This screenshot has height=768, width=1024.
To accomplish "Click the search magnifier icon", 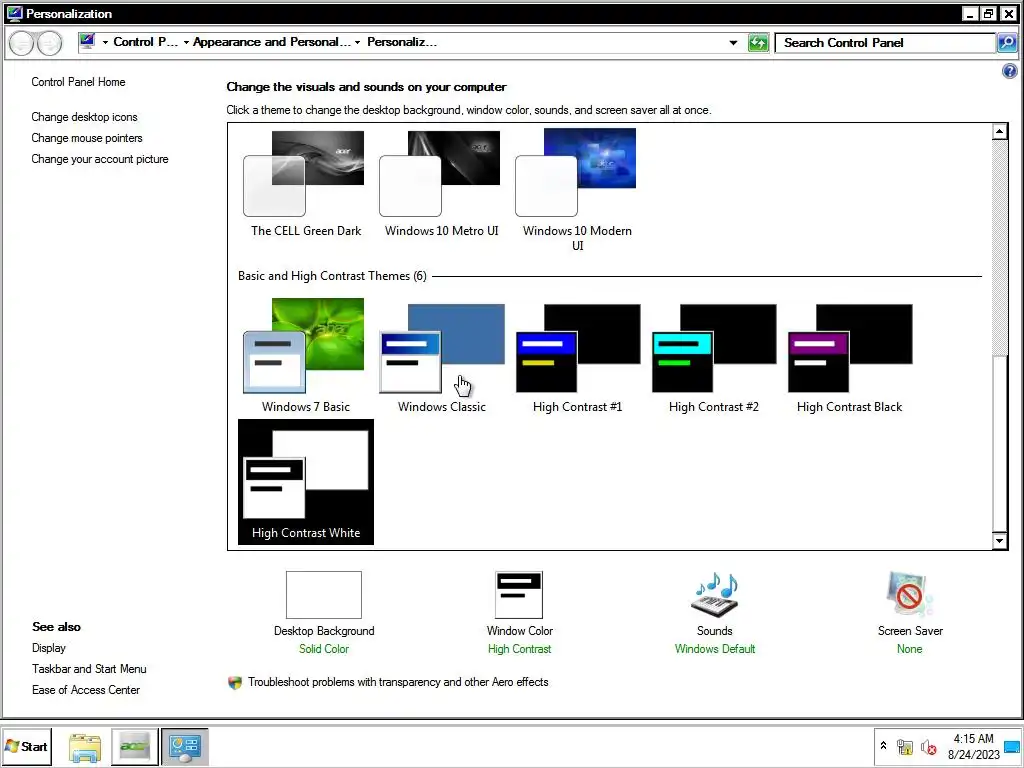I will pyautogui.click(x=1007, y=43).
